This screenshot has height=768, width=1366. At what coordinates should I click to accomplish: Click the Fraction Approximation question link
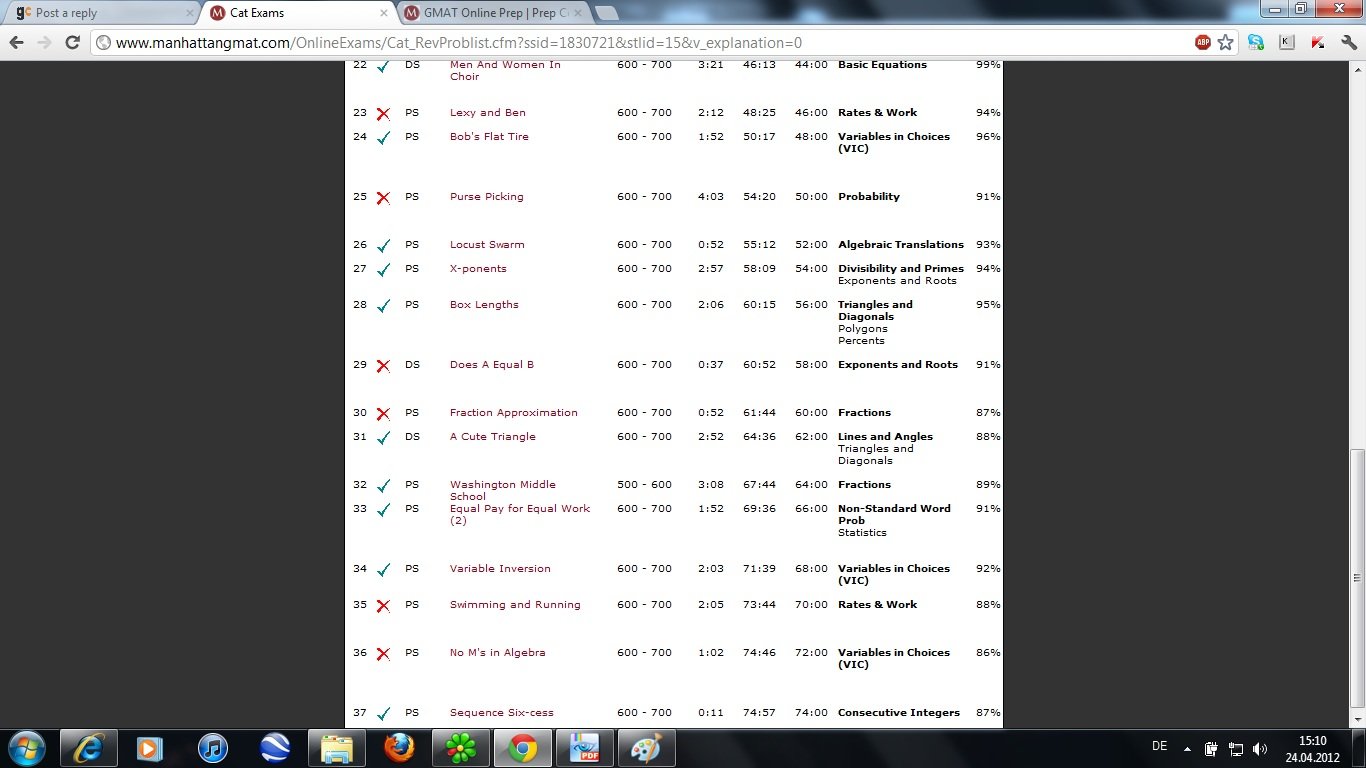513,413
